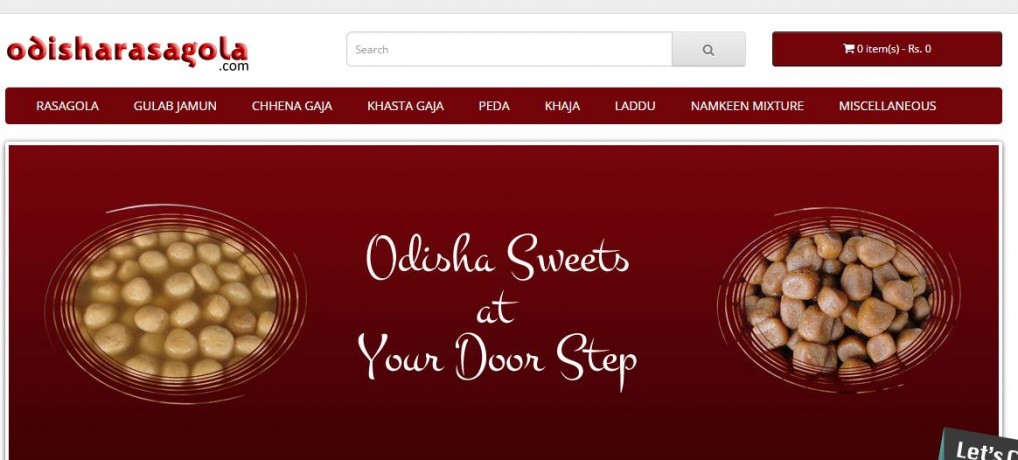Open the LADDU category
The width and height of the screenshot is (1018, 460).
(635, 106)
